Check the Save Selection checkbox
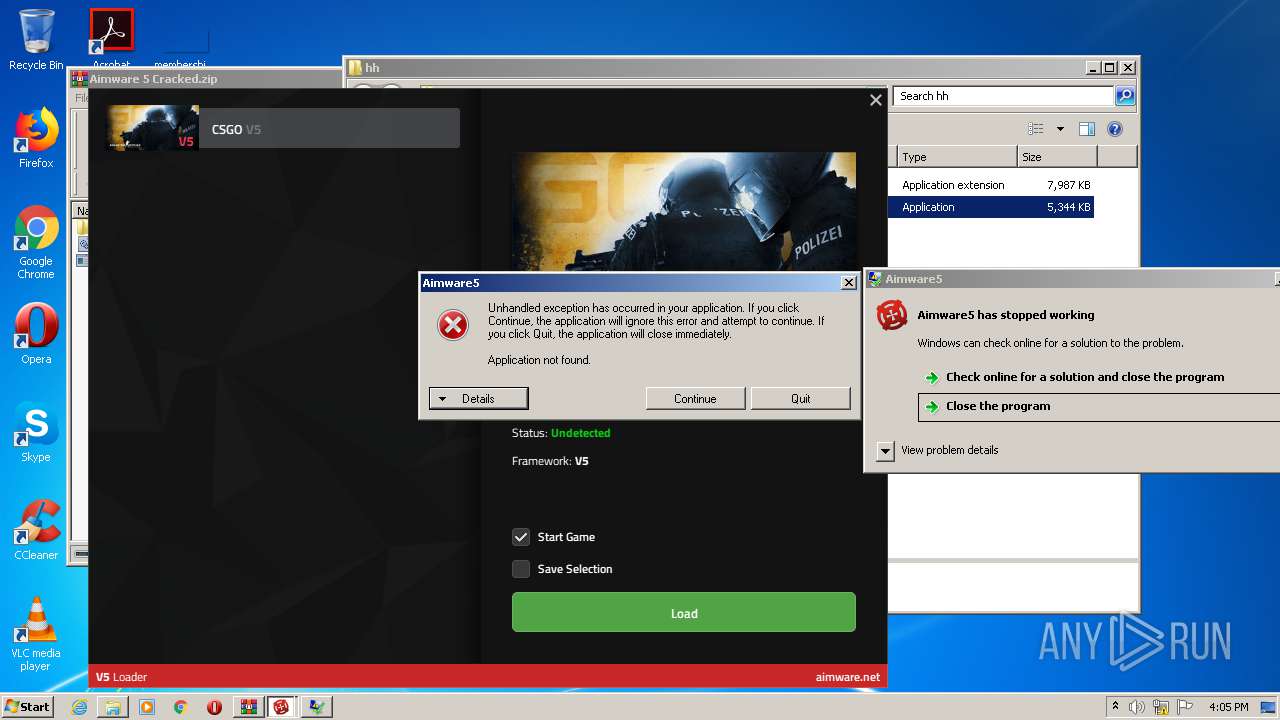The image size is (1280, 720). pos(521,569)
